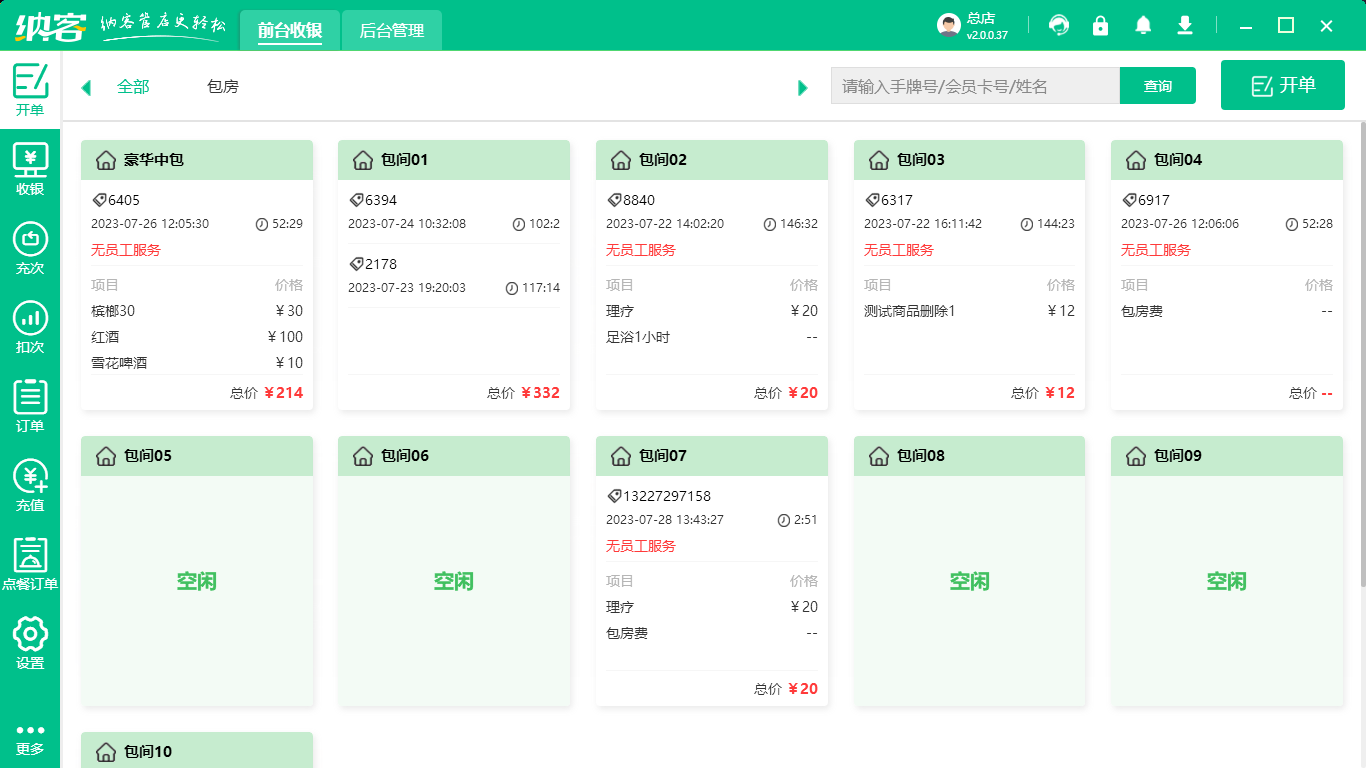
Task: Click the customer service headset icon
Action: coord(1059,26)
